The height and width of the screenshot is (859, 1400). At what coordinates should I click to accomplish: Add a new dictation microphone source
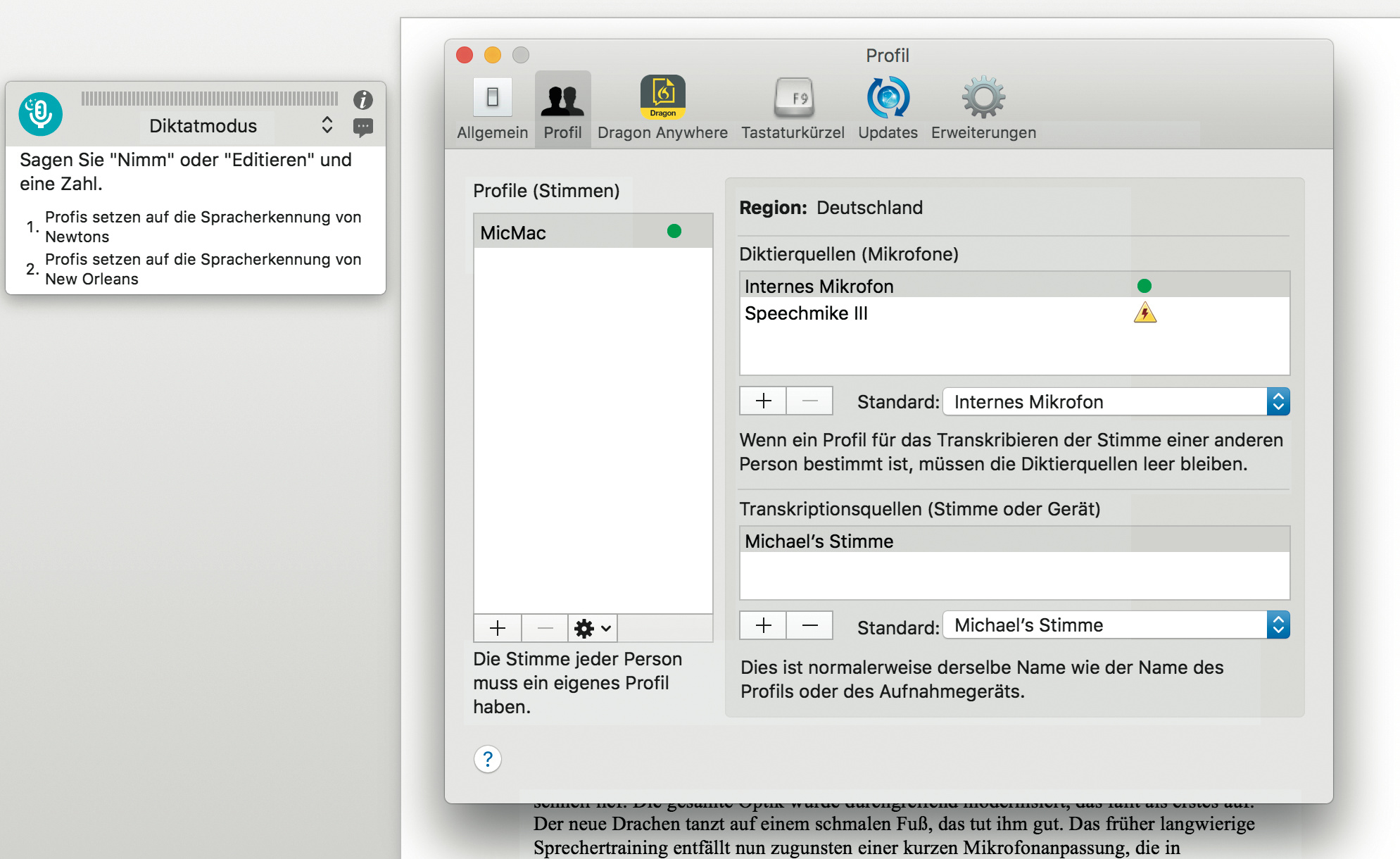(x=763, y=401)
